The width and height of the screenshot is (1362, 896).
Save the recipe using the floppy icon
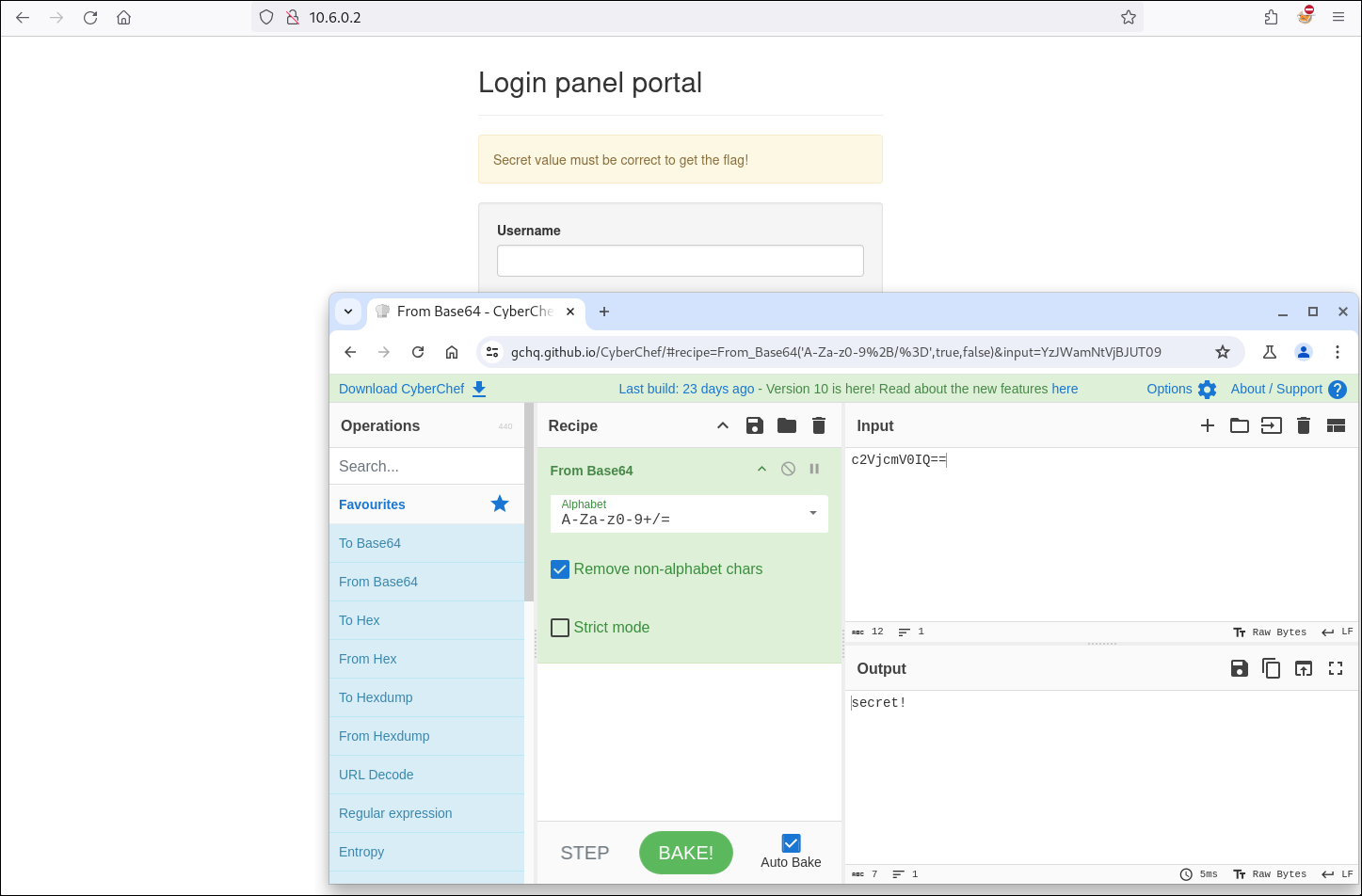point(754,425)
